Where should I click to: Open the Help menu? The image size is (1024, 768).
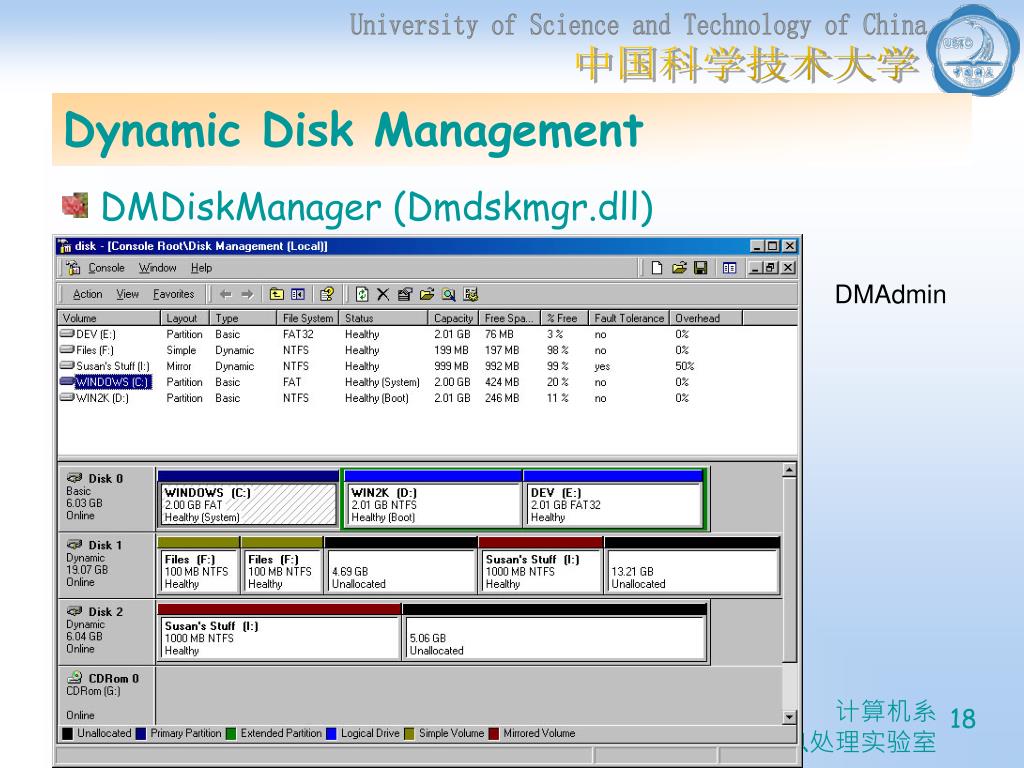coord(201,268)
